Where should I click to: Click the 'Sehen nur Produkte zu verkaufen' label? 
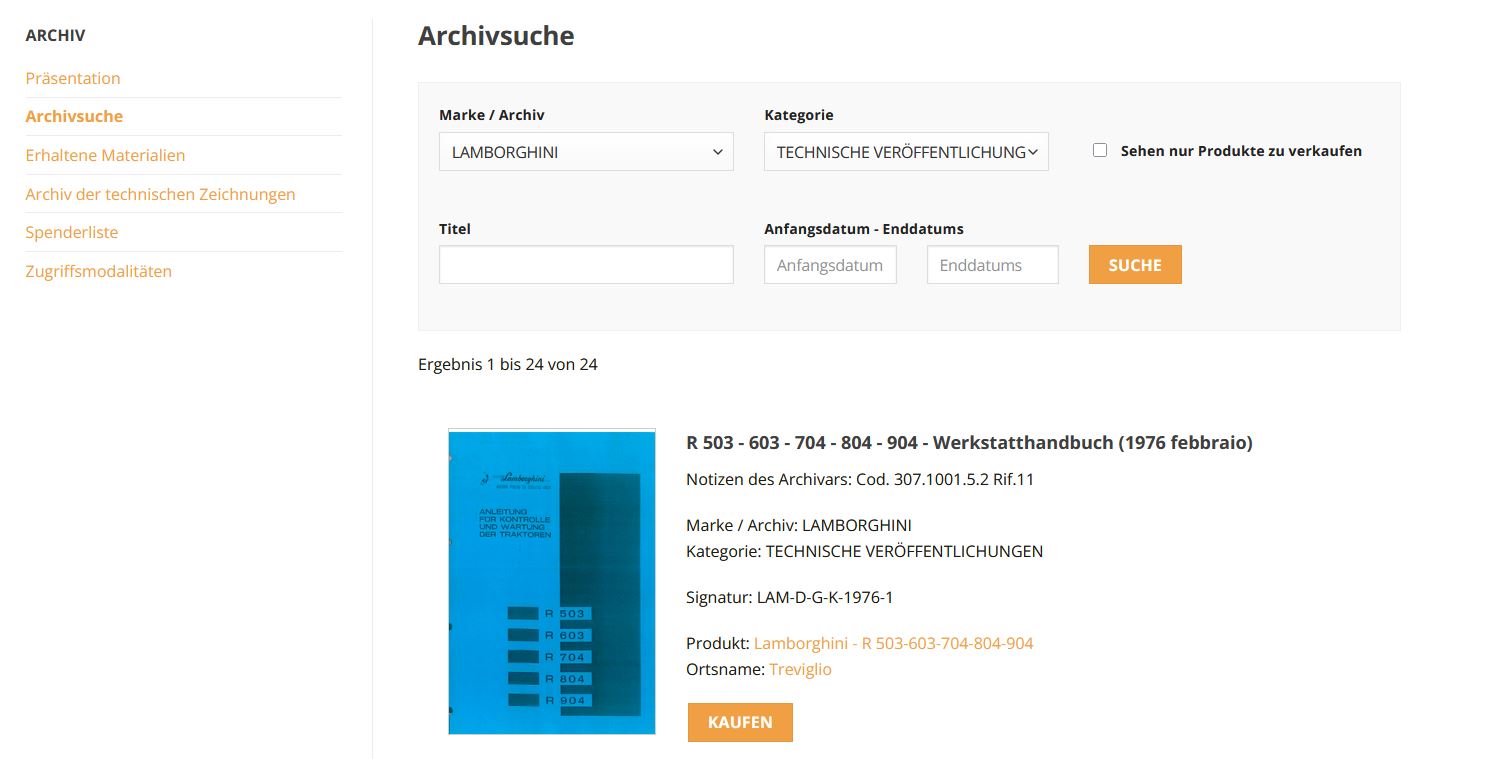pyautogui.click(x=1241, y=151)
